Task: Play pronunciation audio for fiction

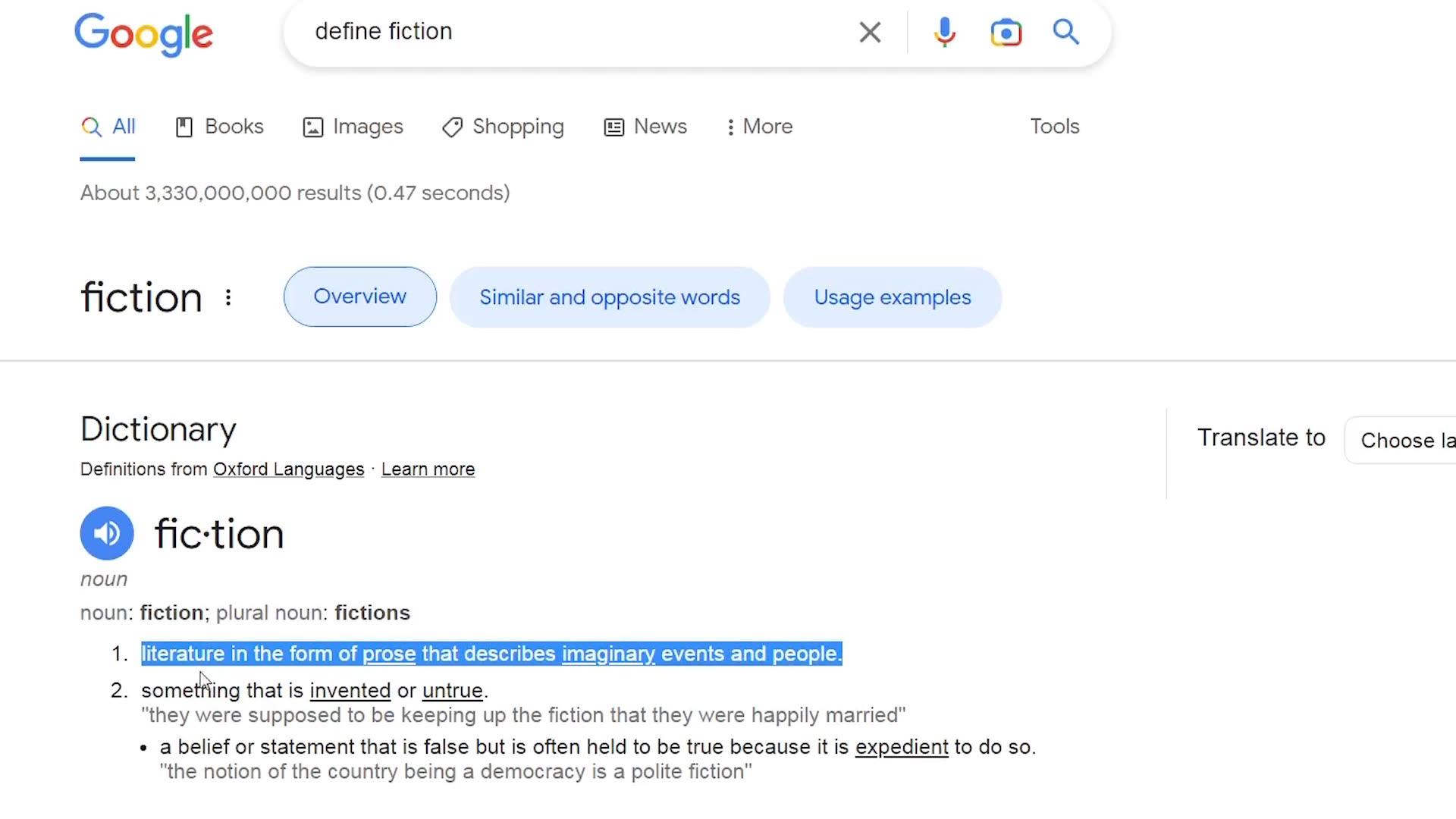Action: pos(107,533)
